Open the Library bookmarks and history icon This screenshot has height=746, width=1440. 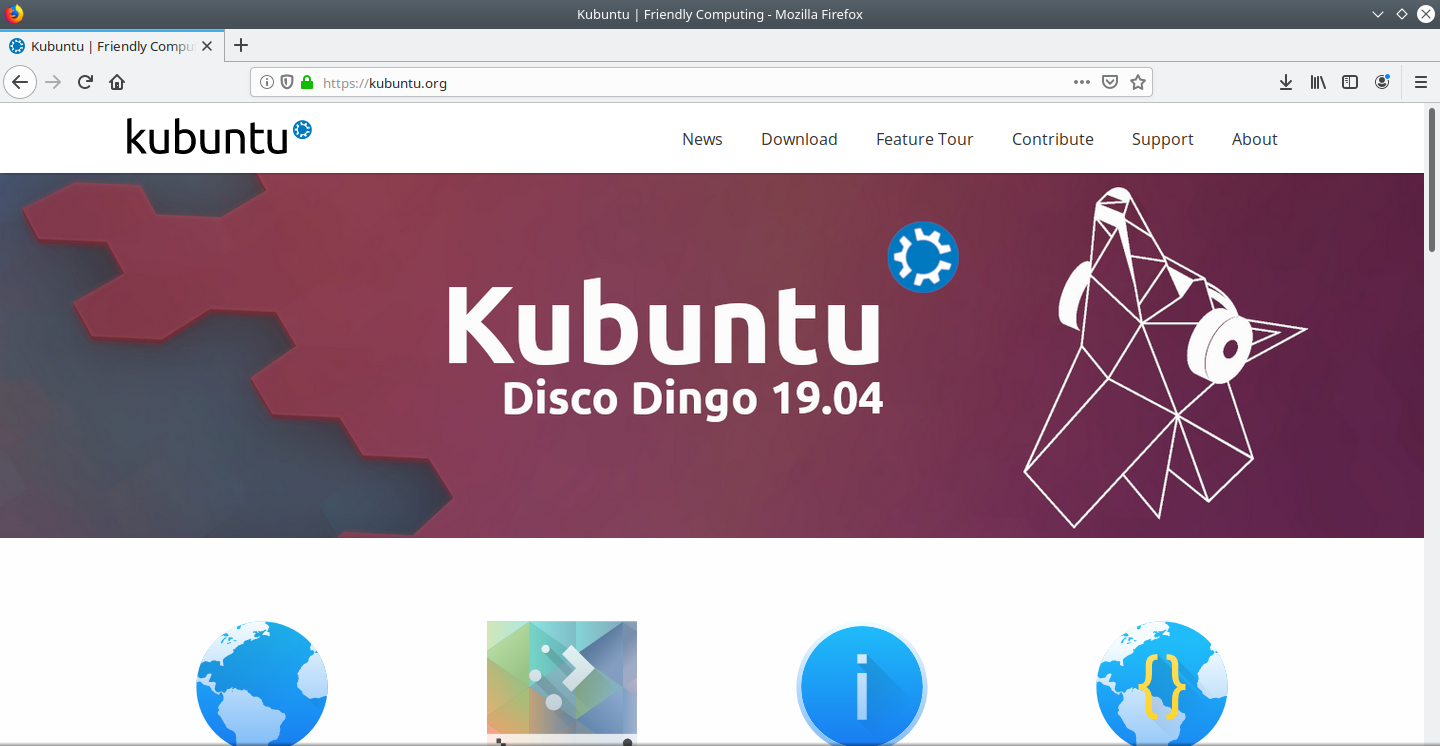click(1318, 82)
